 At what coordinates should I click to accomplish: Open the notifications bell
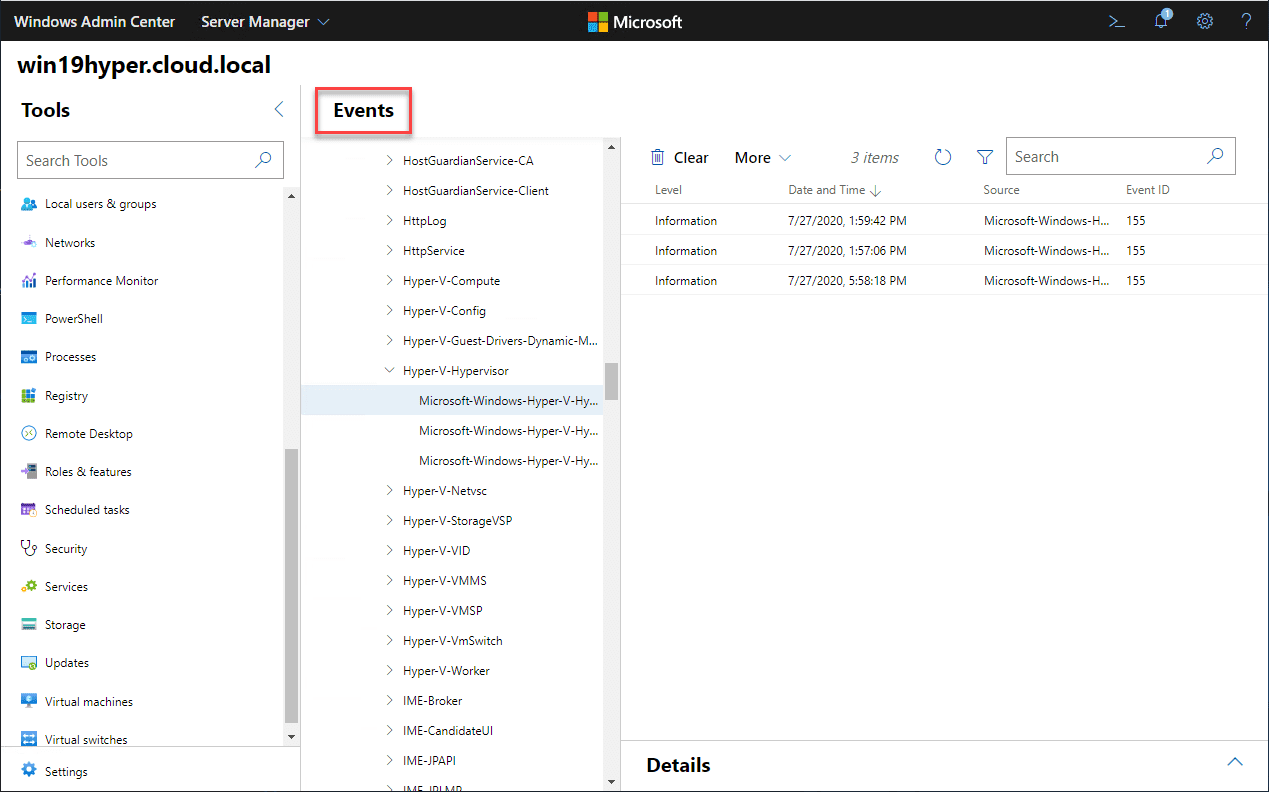pos(1160,20)
